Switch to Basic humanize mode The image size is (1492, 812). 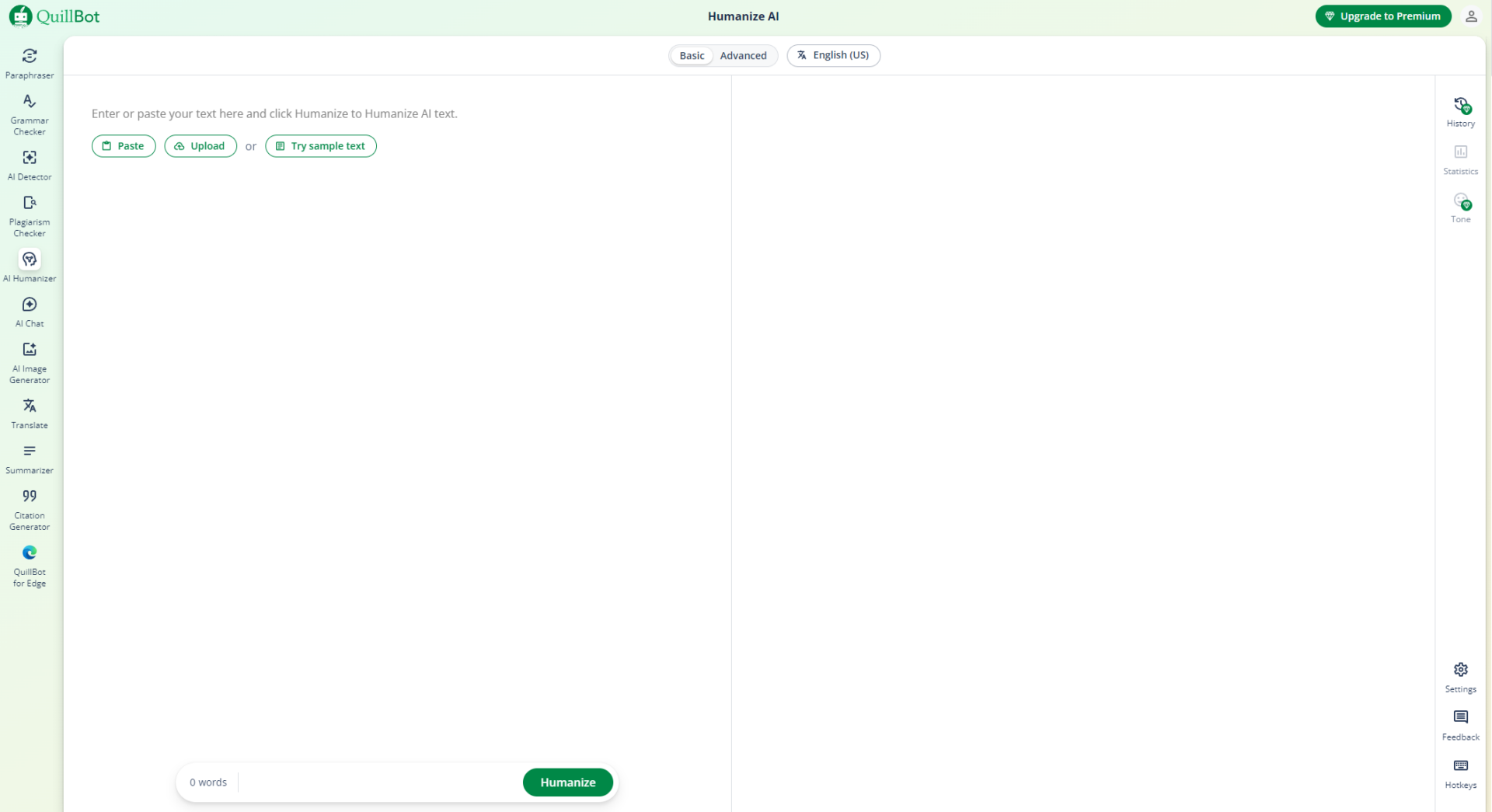click(691, 55)
